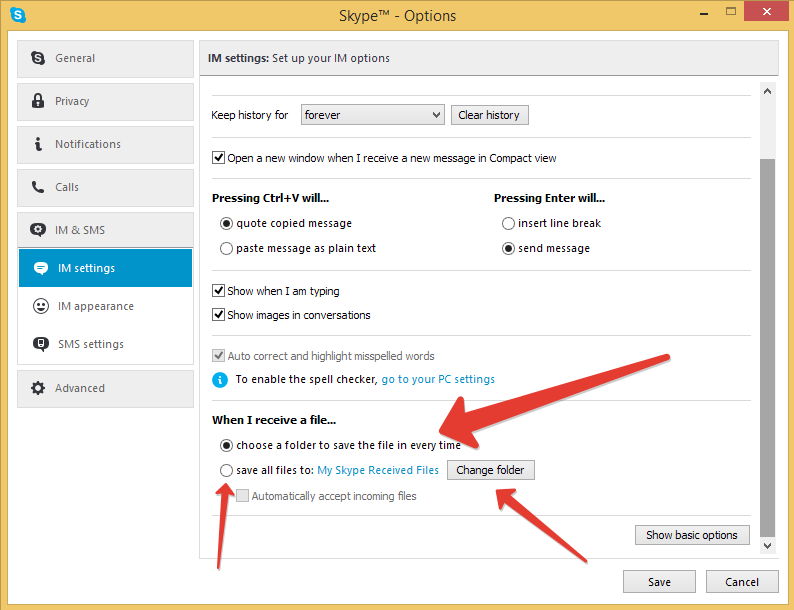Select send message on Enter option
Image resolution: width=794 pixels, height=610 pixels.
point(508,249)
